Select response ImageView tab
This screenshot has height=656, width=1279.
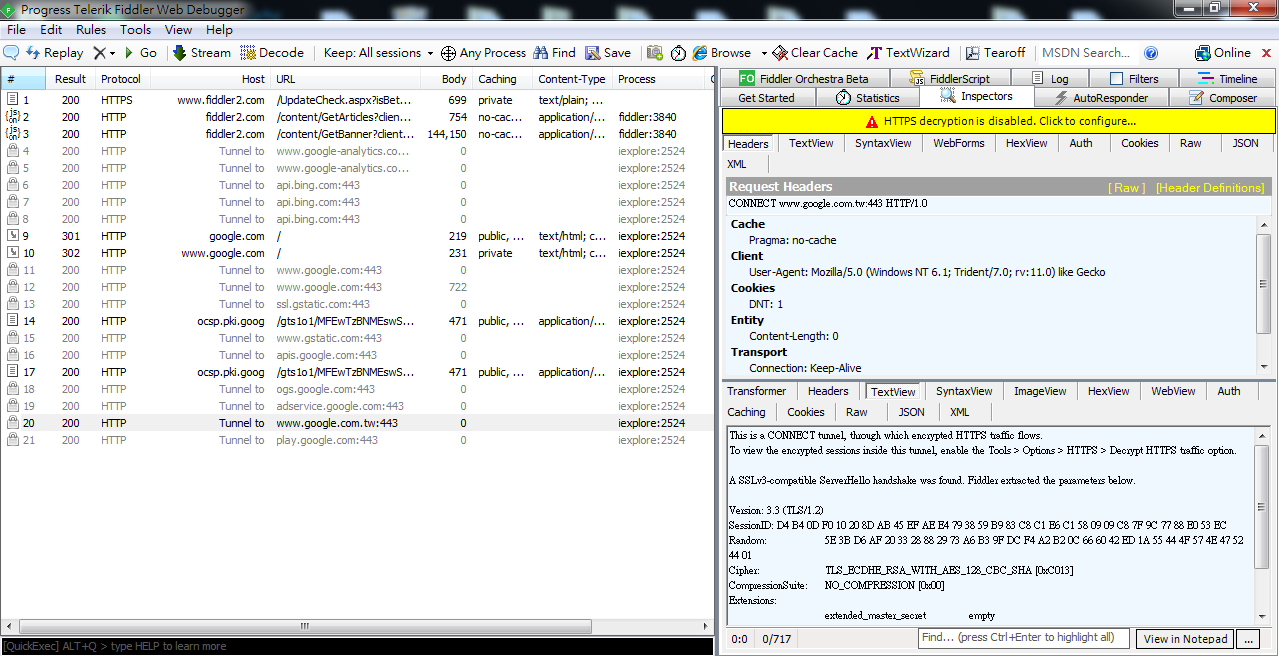pos(1040,391)
